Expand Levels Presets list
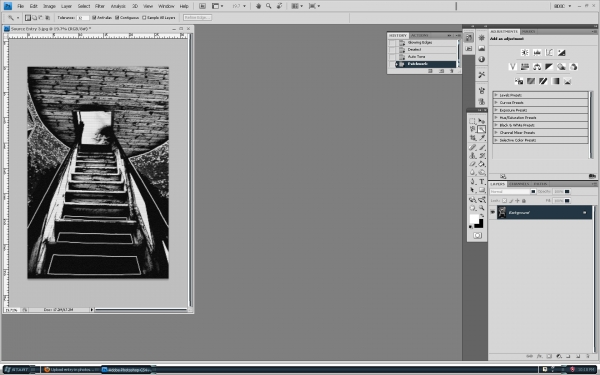This screenshot has height=375, width=600. 496,95
